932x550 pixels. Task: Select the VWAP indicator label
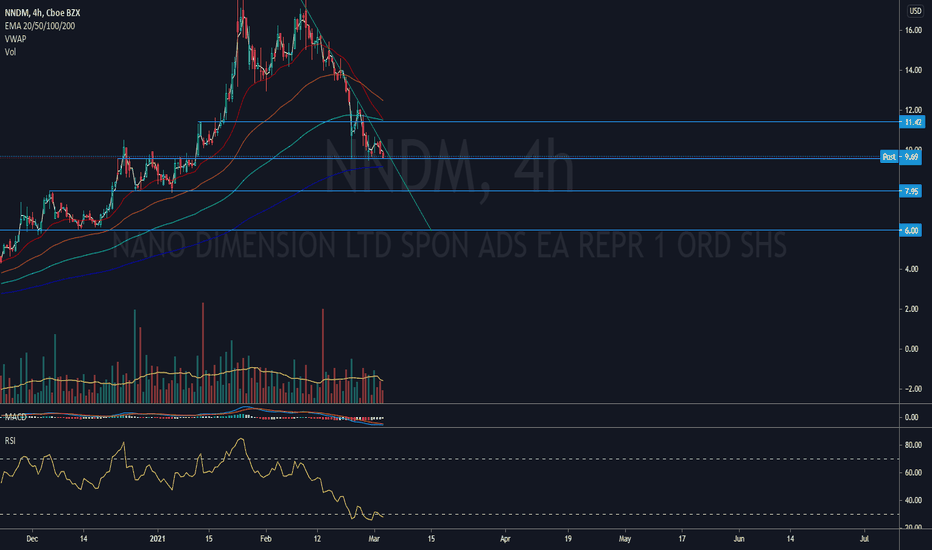pyautogui.click(x=15, y=39)
